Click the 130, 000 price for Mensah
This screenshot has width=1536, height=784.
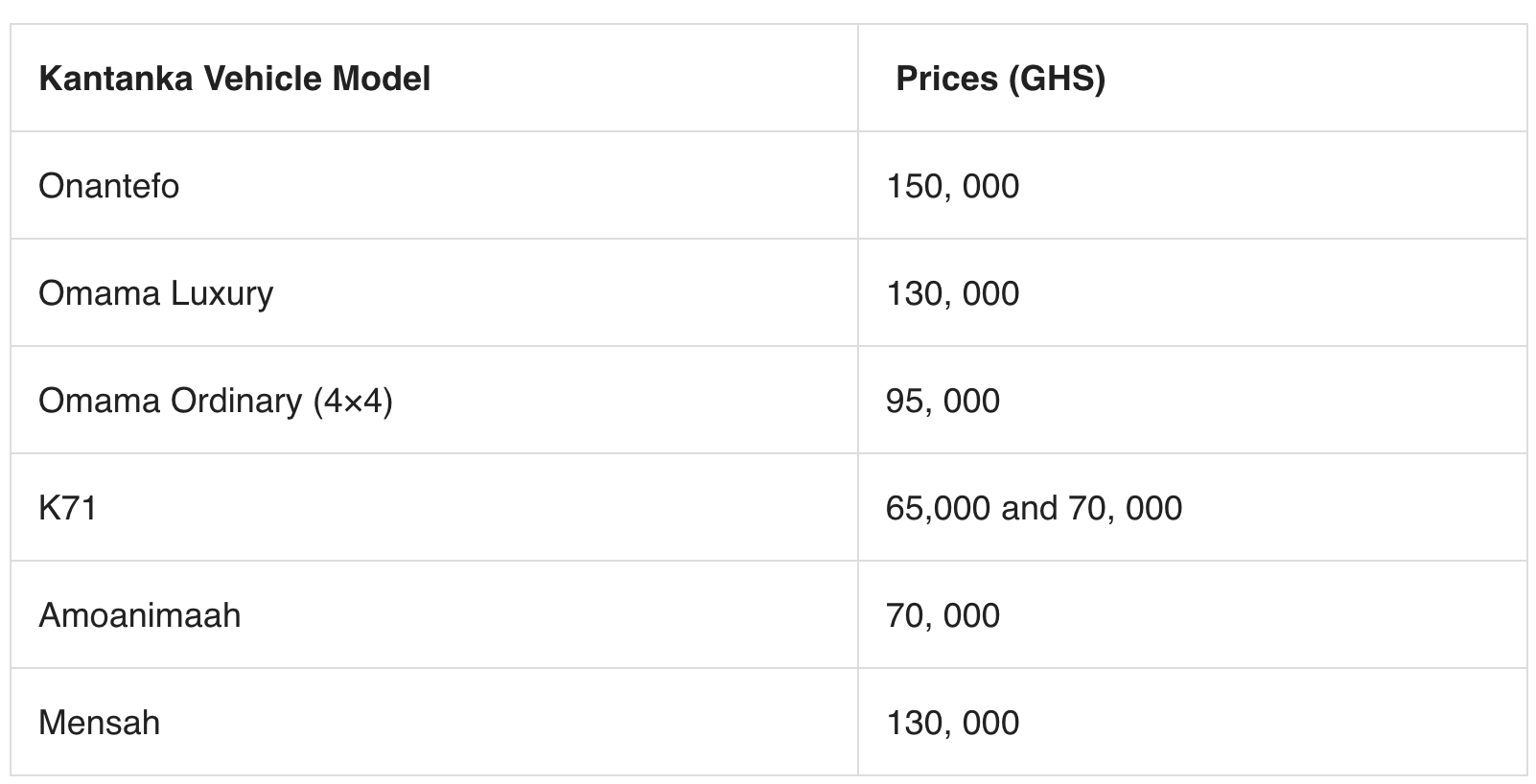pyautogui.click(x=952, y=723)
